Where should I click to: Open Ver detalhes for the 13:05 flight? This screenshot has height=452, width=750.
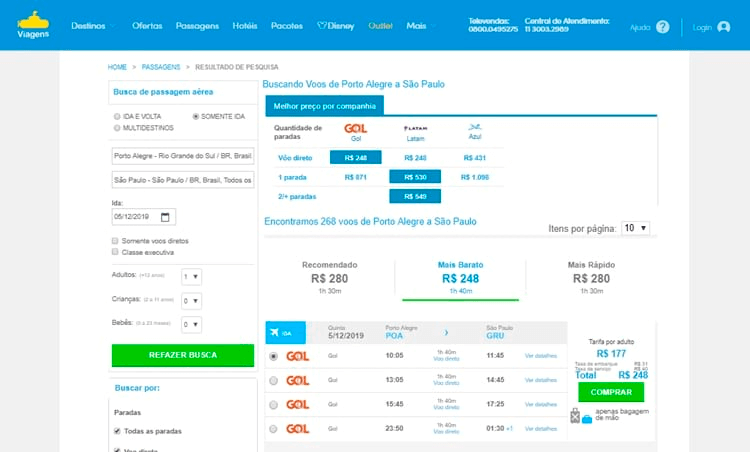(540, 380)
